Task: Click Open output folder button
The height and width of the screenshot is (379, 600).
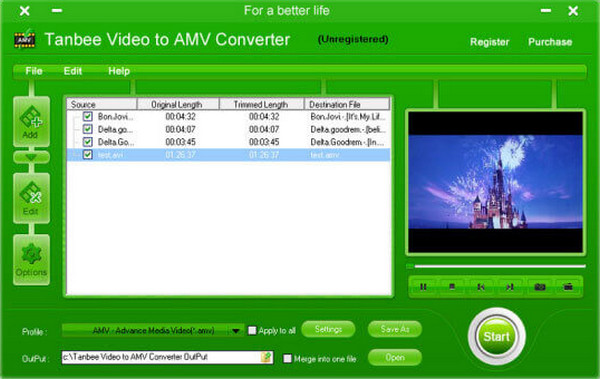Action: point(395,358)
